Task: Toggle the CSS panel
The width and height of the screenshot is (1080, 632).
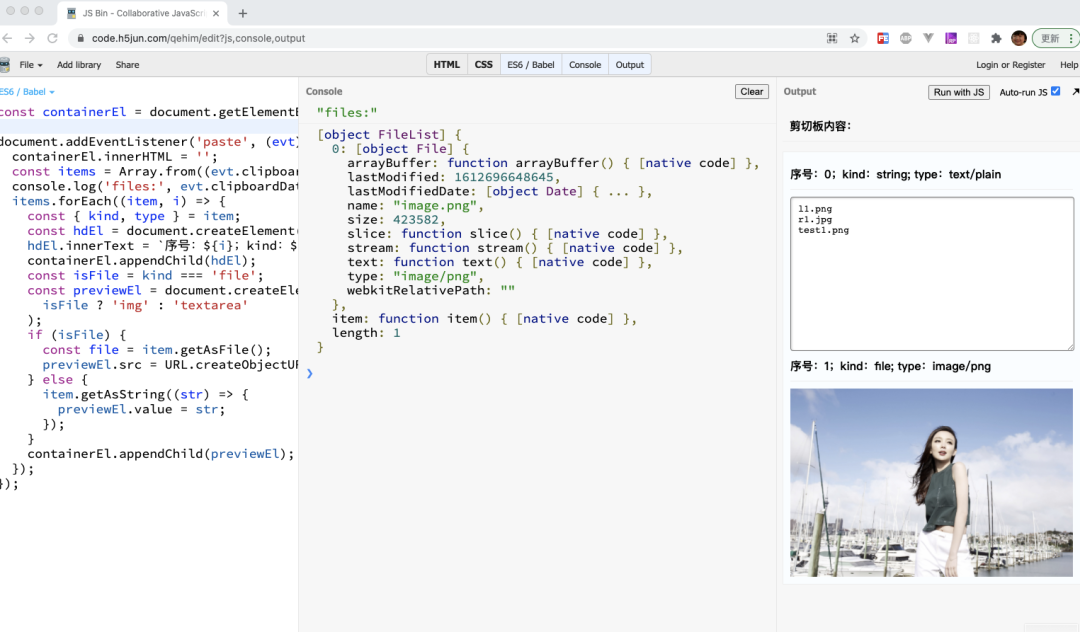Action: [484, 65]
